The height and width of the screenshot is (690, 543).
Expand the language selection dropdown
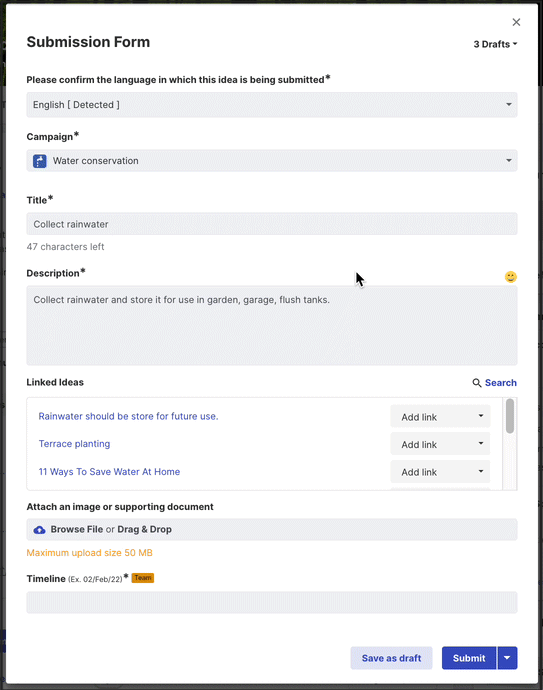click(272, 105)
